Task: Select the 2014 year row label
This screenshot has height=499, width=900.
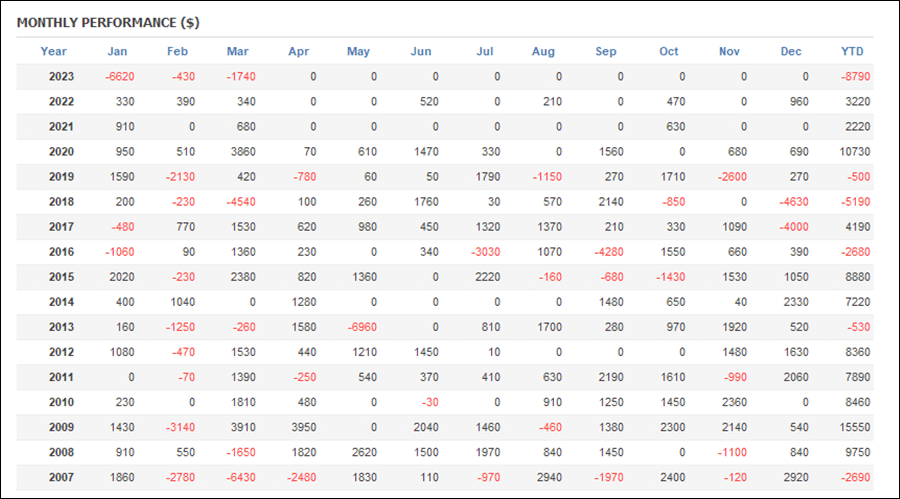Action: point(61,302)
